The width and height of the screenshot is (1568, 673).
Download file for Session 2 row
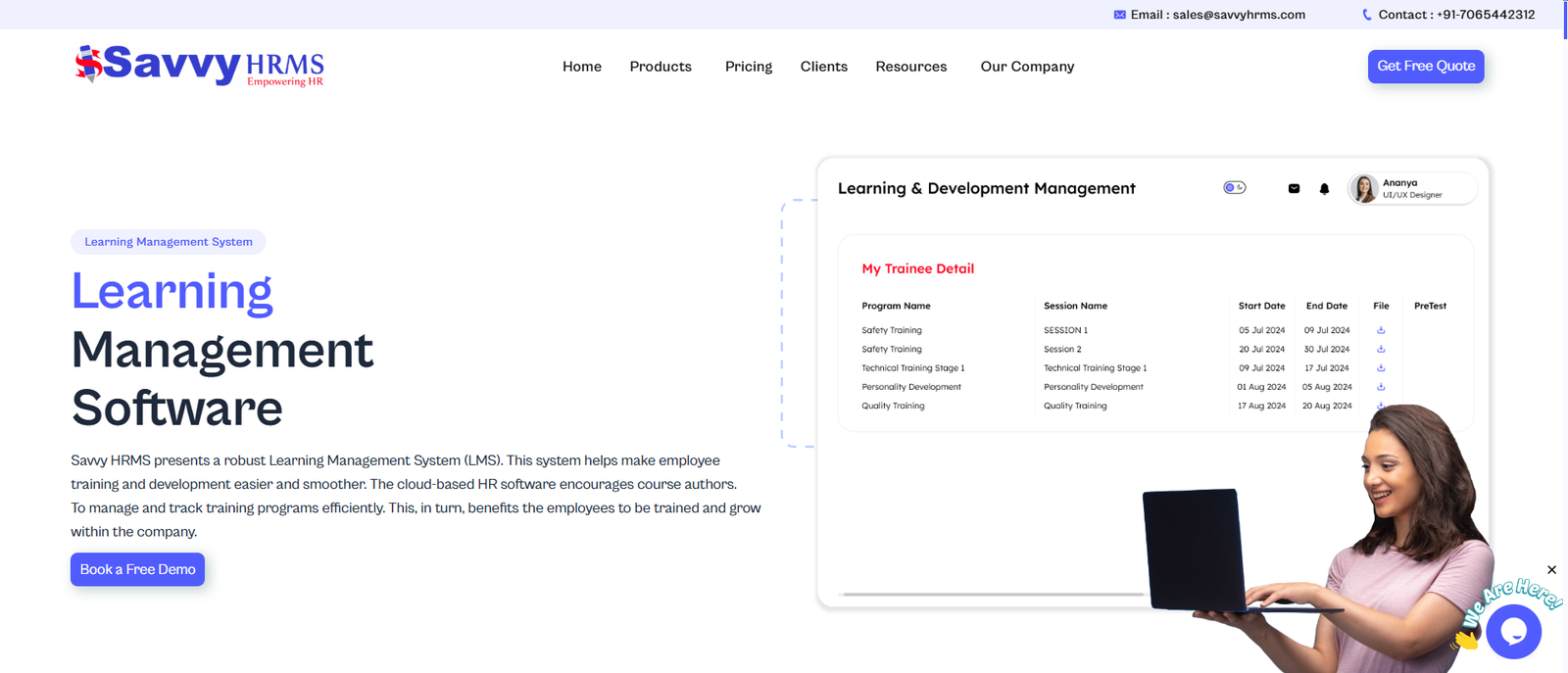(x=1381, y=349)
